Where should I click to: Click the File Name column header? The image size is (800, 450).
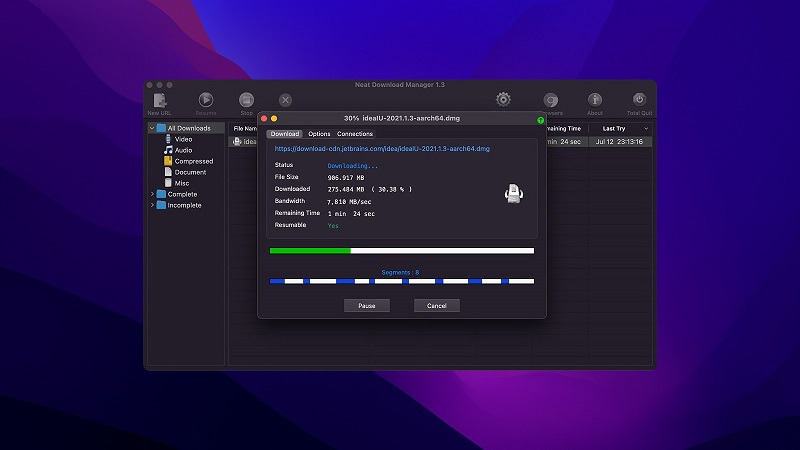[x=245, y=129]
